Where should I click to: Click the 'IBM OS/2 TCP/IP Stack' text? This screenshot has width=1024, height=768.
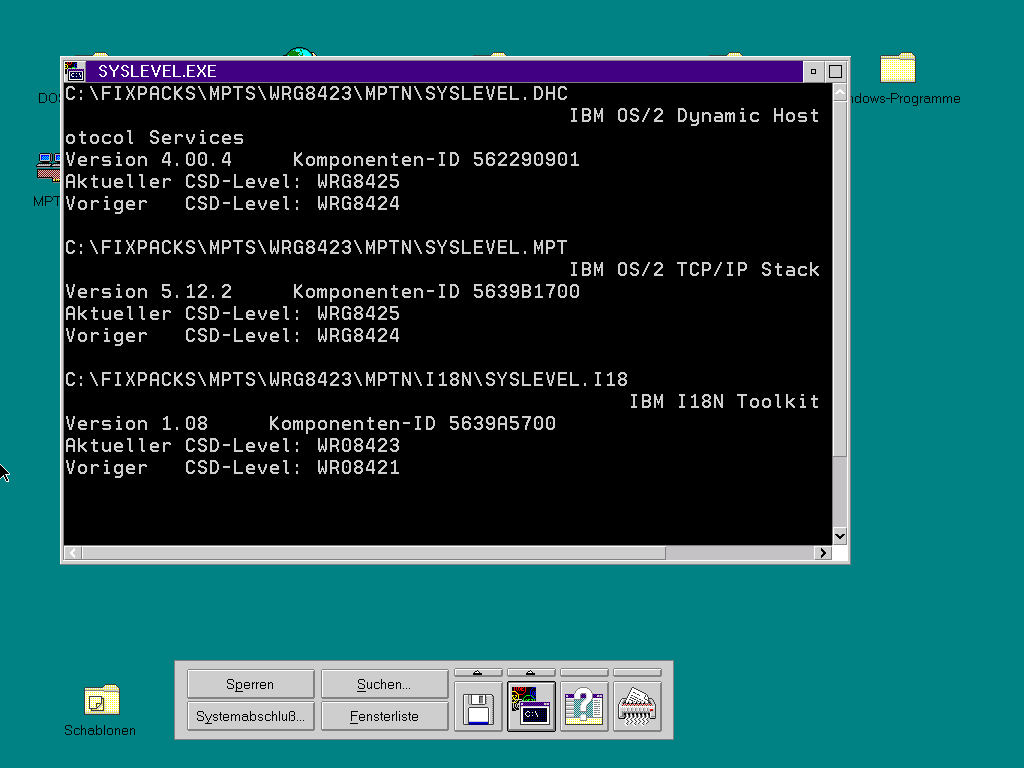(694, 270)
